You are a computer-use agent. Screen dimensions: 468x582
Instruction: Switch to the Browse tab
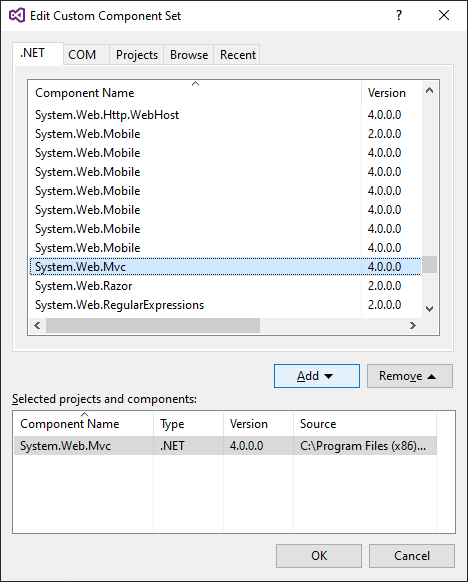(189, 55)
